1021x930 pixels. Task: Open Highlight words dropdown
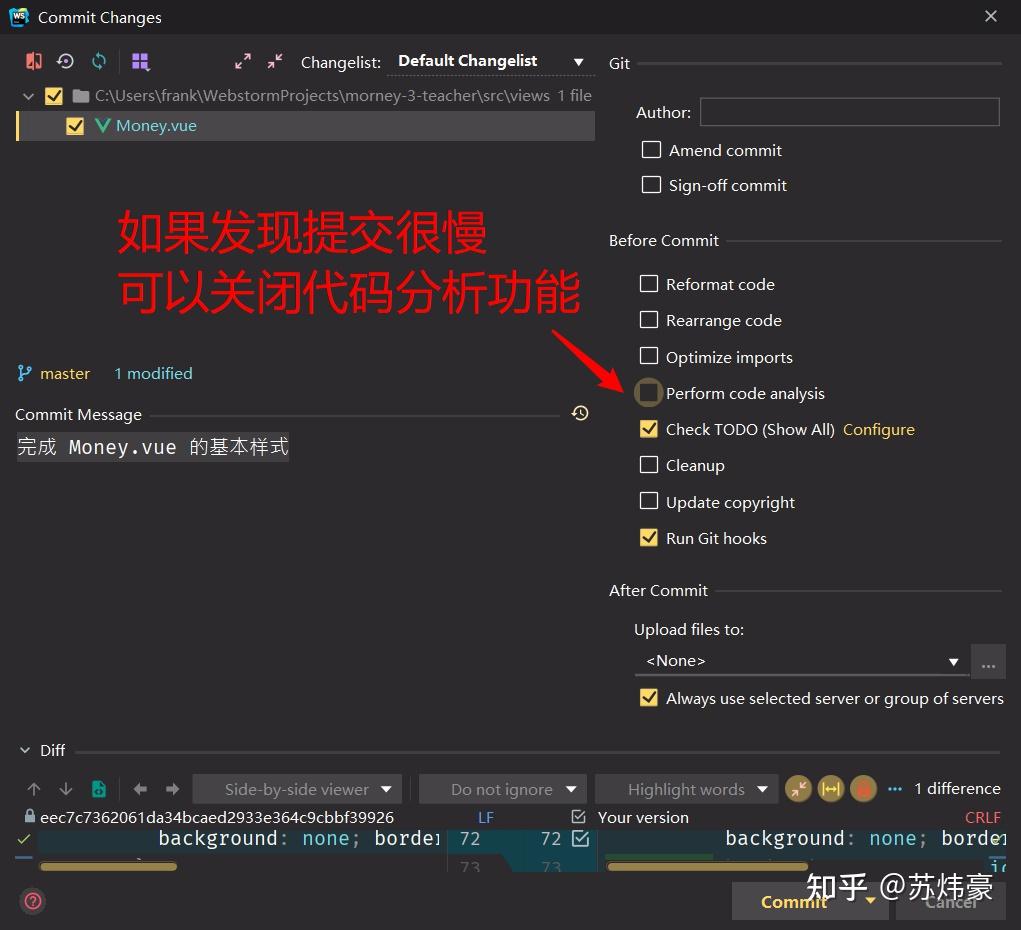tap(686, 789)
